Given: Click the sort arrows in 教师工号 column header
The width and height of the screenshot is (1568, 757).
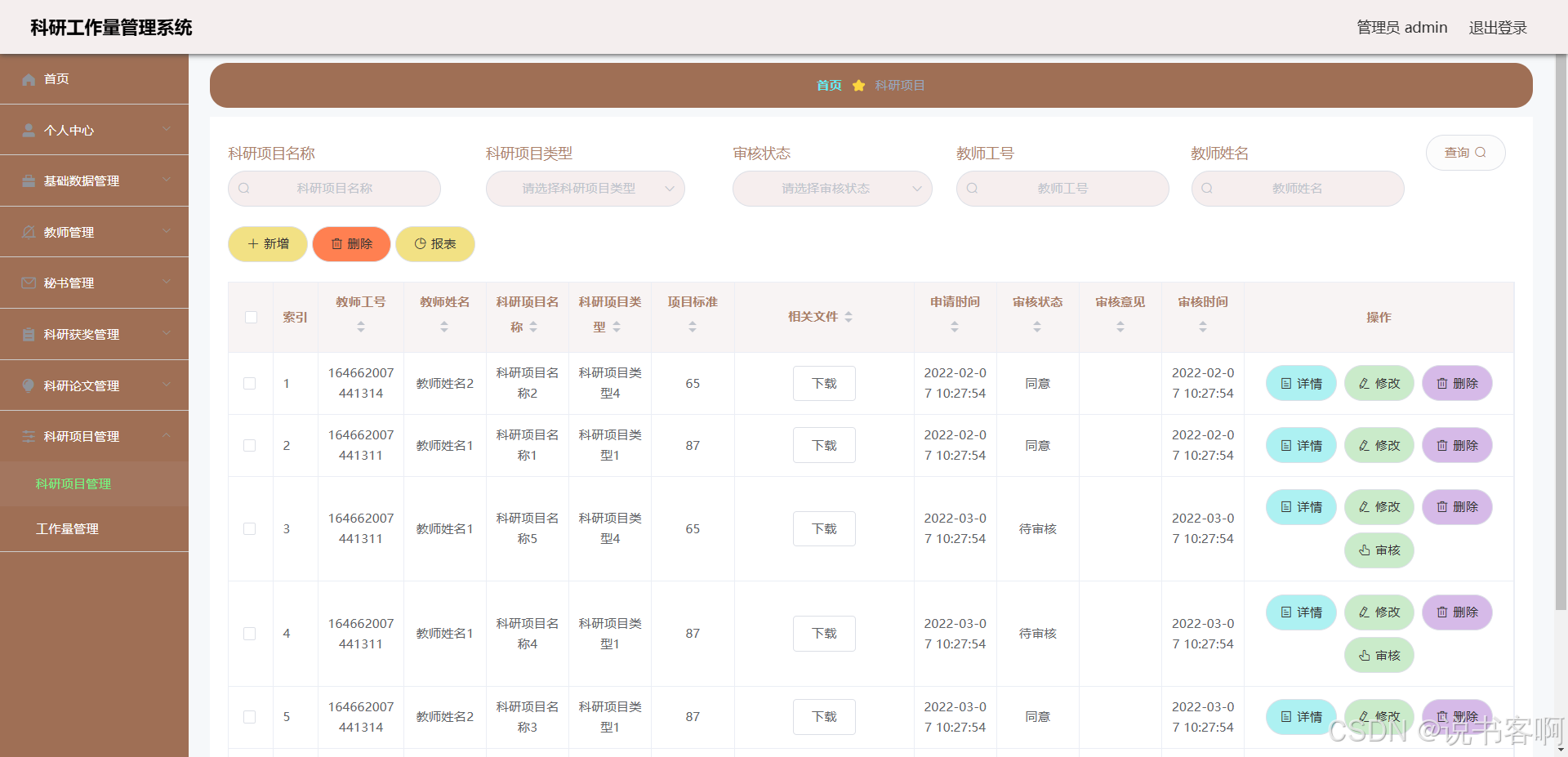Looking at the screenshot, I should pos(361,327).
